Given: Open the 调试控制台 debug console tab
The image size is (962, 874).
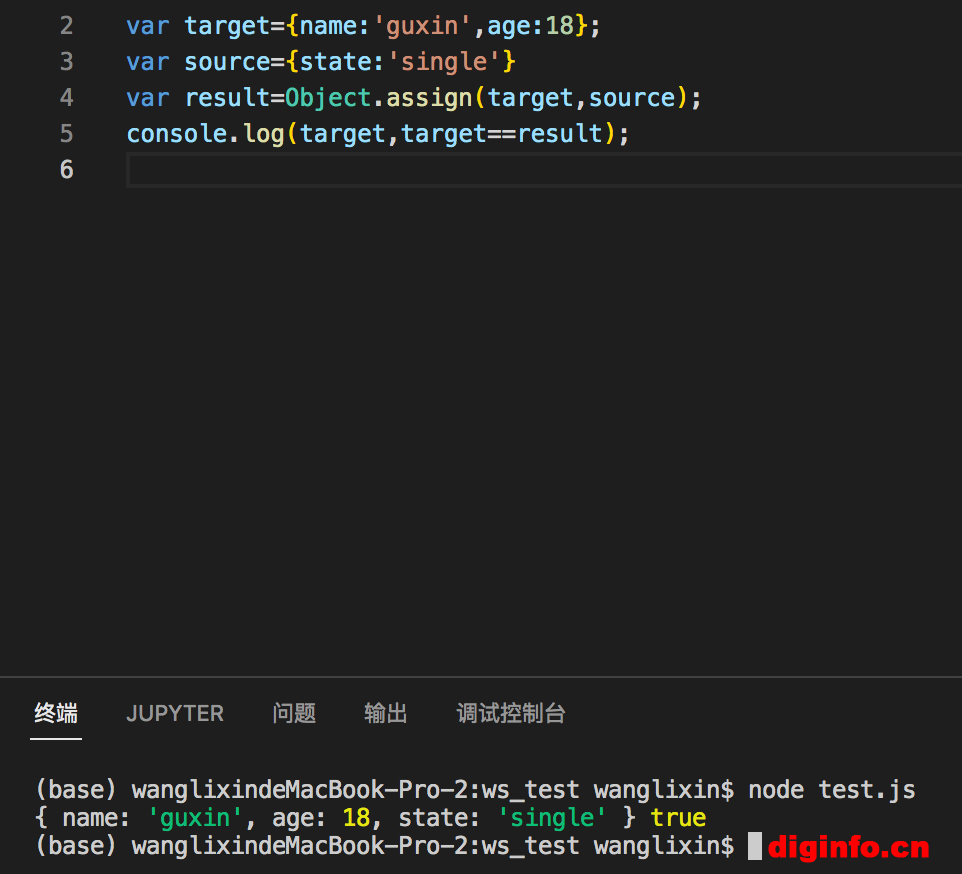Looking at the screenshot, I should [x=510, y=713].
